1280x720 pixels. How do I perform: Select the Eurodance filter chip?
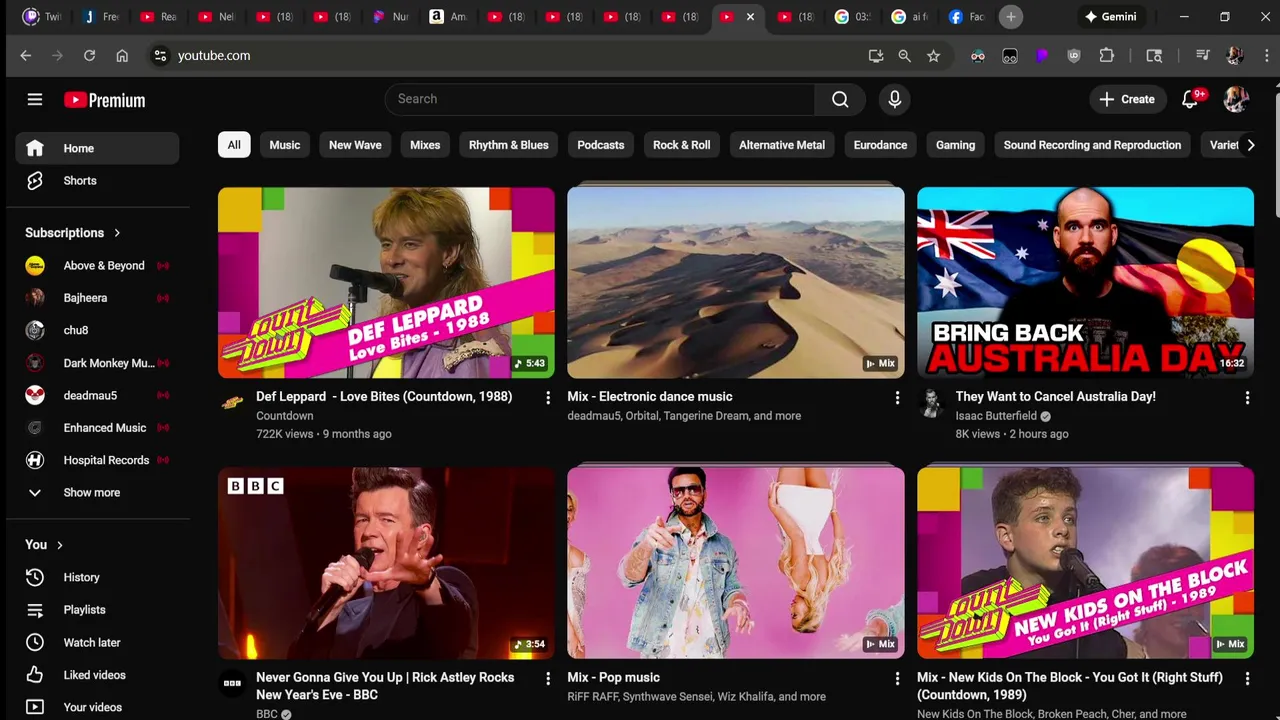(880, 145)
